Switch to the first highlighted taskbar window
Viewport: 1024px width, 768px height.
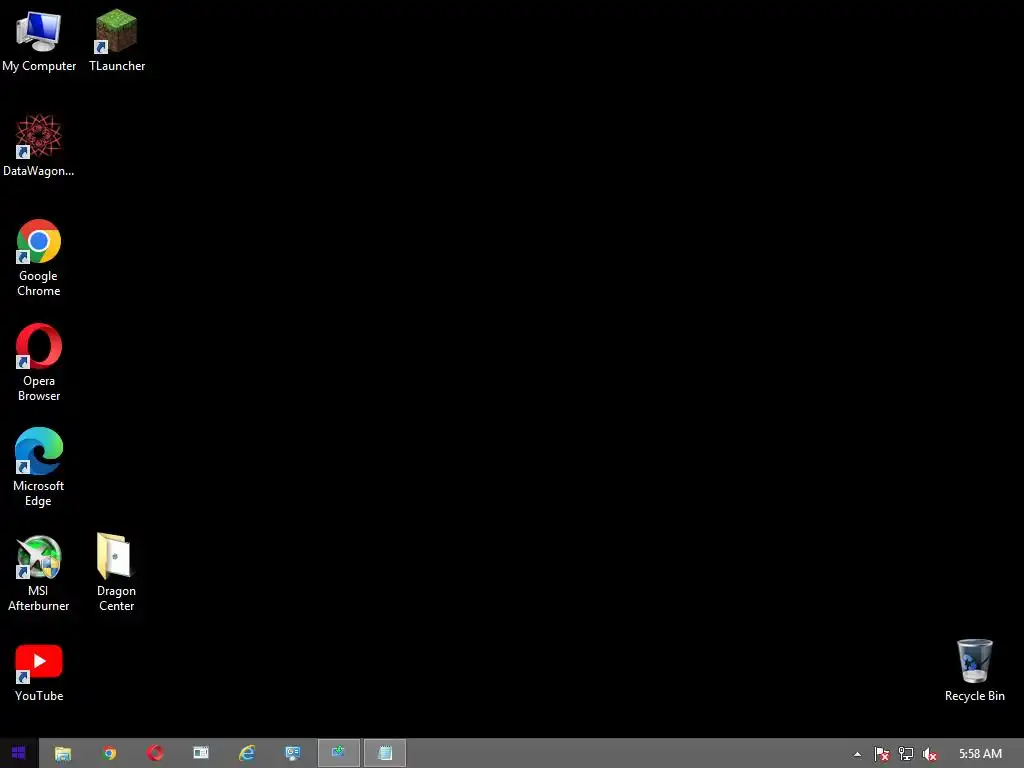point(338,753)
